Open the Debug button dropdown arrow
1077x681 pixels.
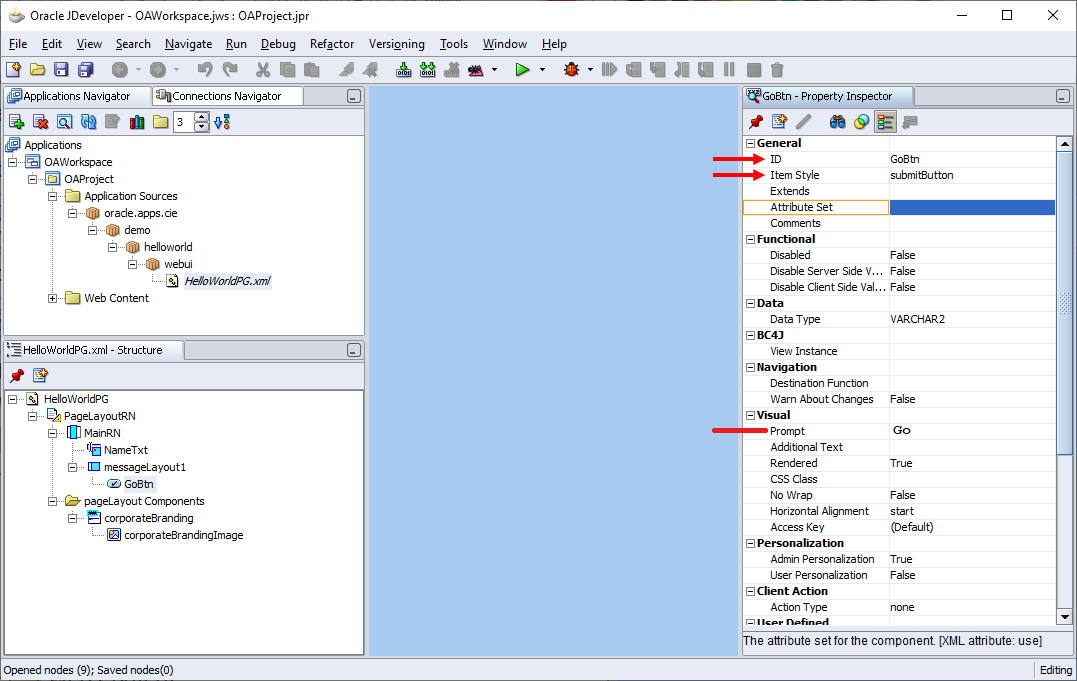[x=589, y=69]
